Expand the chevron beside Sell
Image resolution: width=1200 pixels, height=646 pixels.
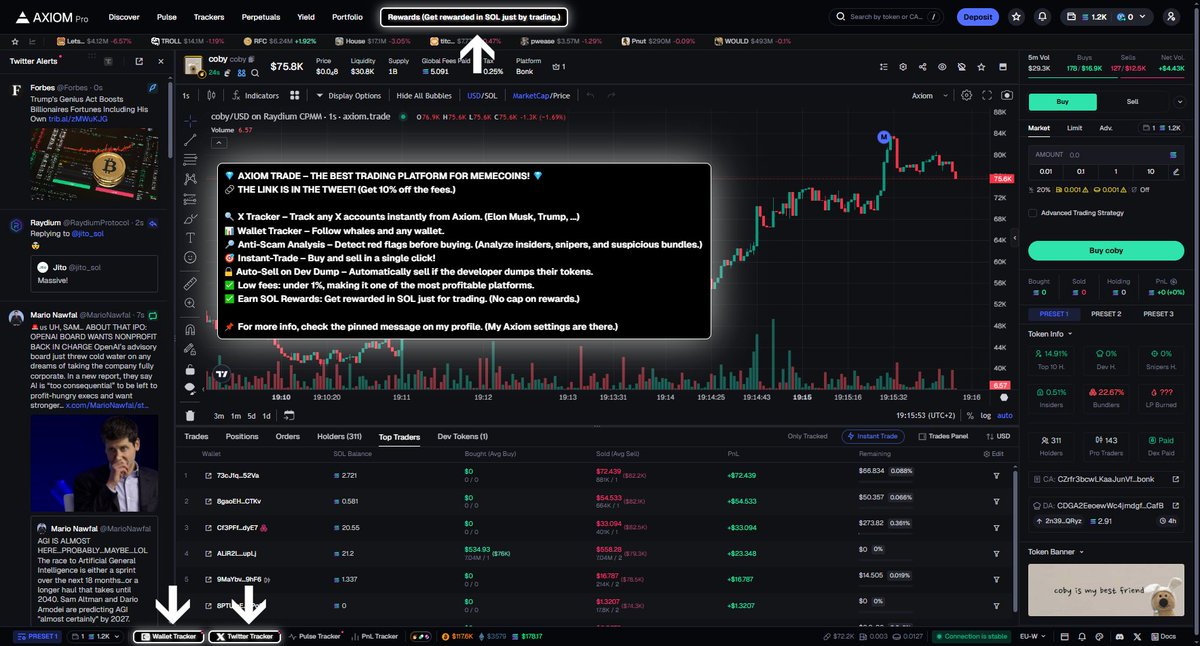1181,101
